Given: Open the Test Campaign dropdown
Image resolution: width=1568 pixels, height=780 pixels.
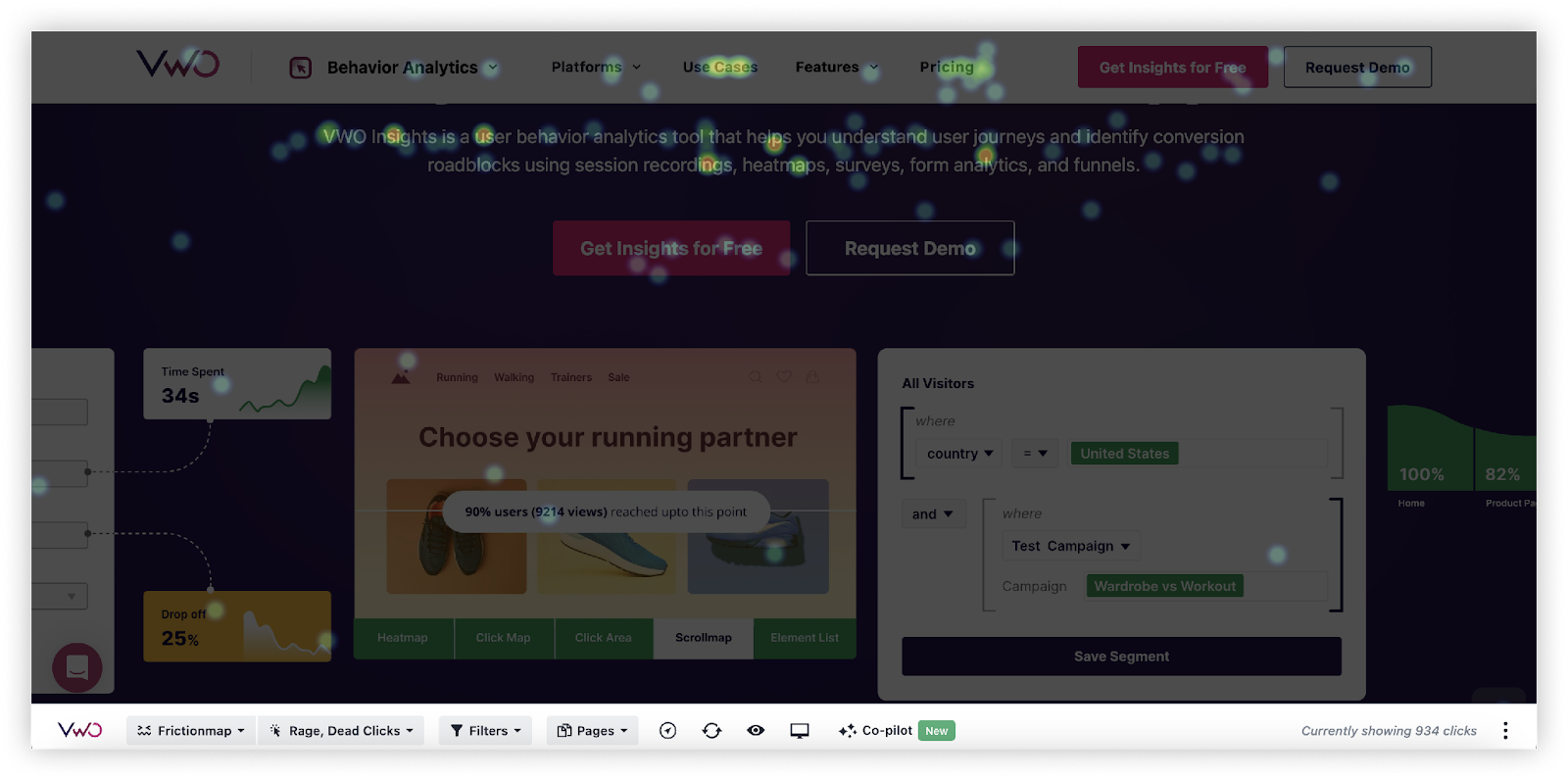Looking at the screenshot, I should [x=1071, y=546].
